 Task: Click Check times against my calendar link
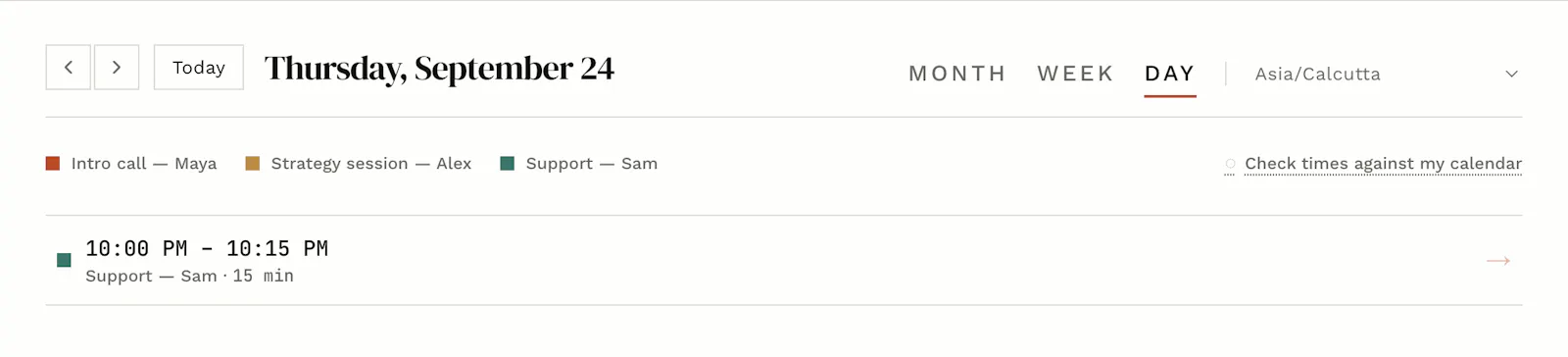click(1383, 164)
